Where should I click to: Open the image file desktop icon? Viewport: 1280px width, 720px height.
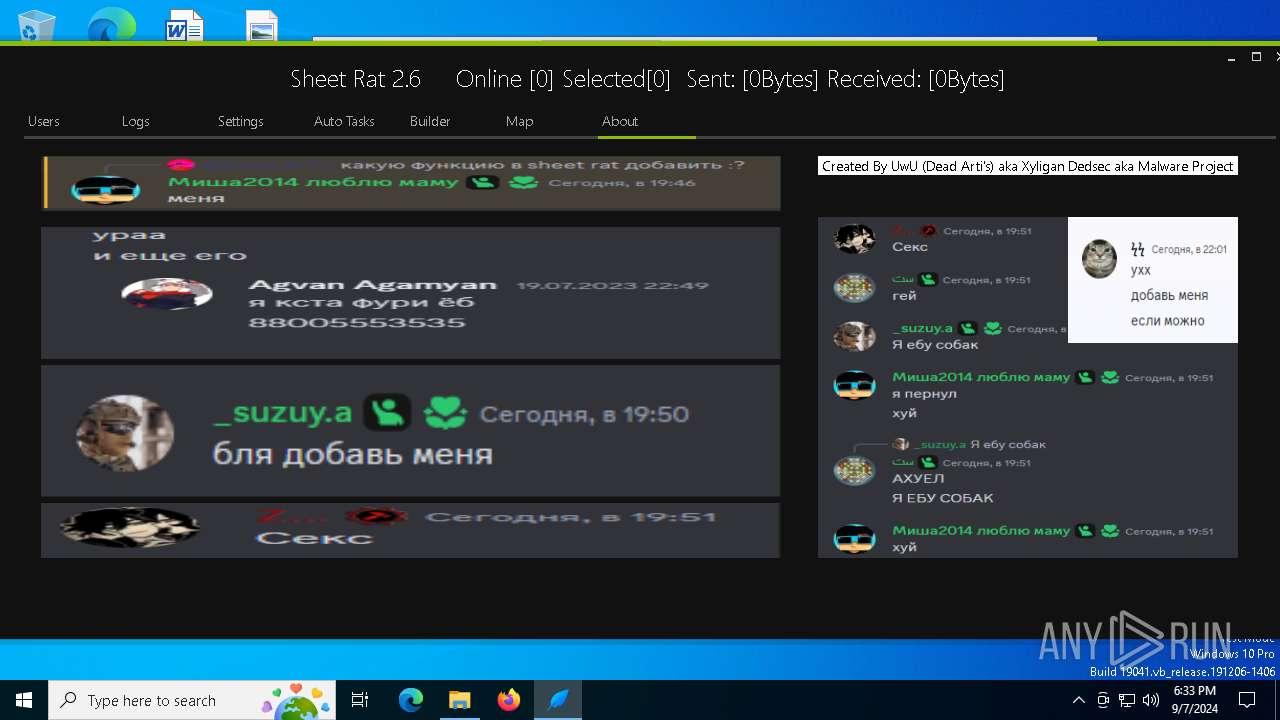[262, 25]
